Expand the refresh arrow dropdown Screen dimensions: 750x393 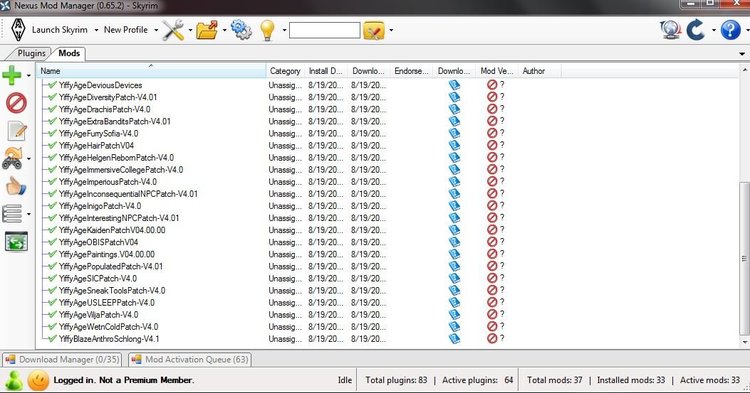[714, 30]
